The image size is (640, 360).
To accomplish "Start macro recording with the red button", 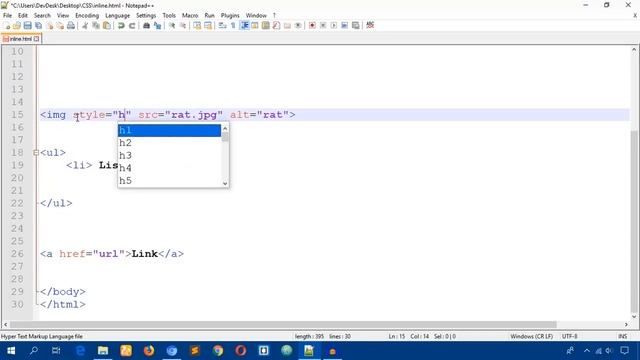I will pyautogui.click(x=312, y=26).
